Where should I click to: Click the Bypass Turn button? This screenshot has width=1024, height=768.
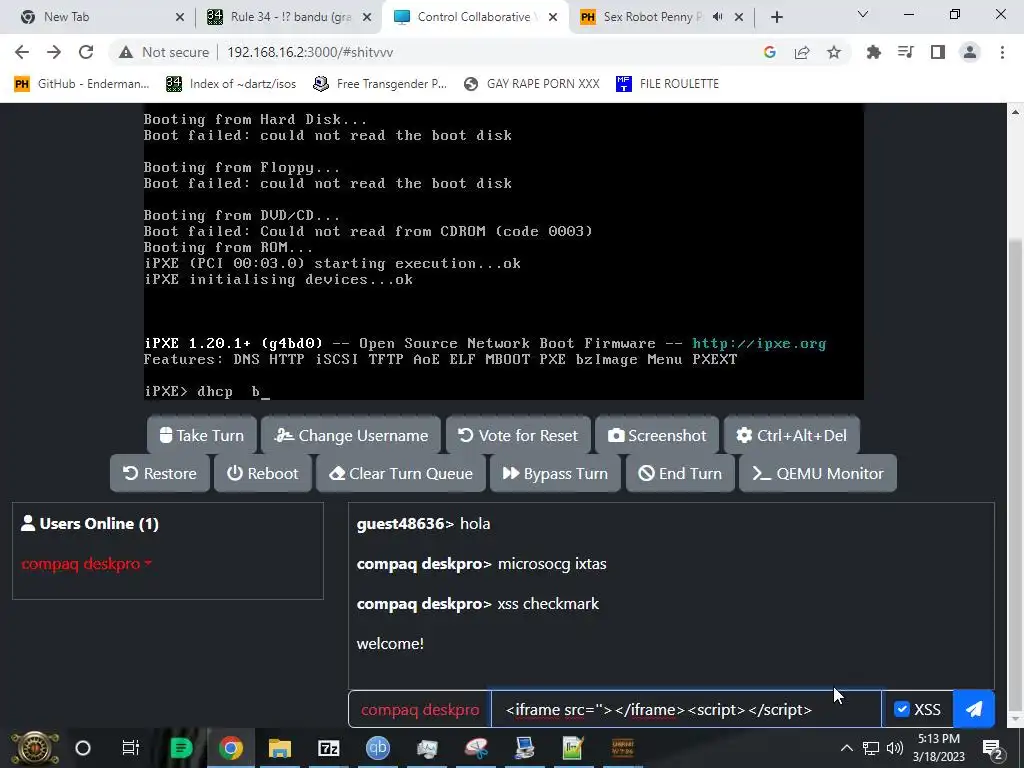tap(556, 473)
